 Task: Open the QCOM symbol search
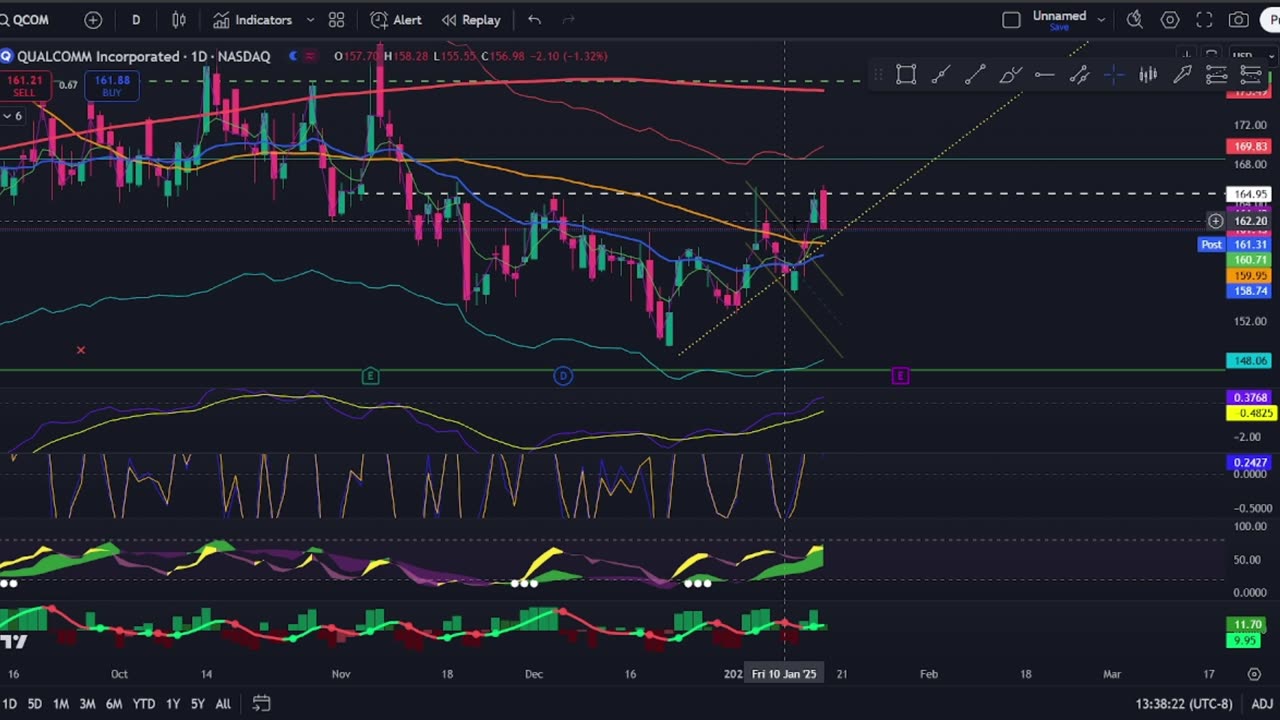coord(26,20)
